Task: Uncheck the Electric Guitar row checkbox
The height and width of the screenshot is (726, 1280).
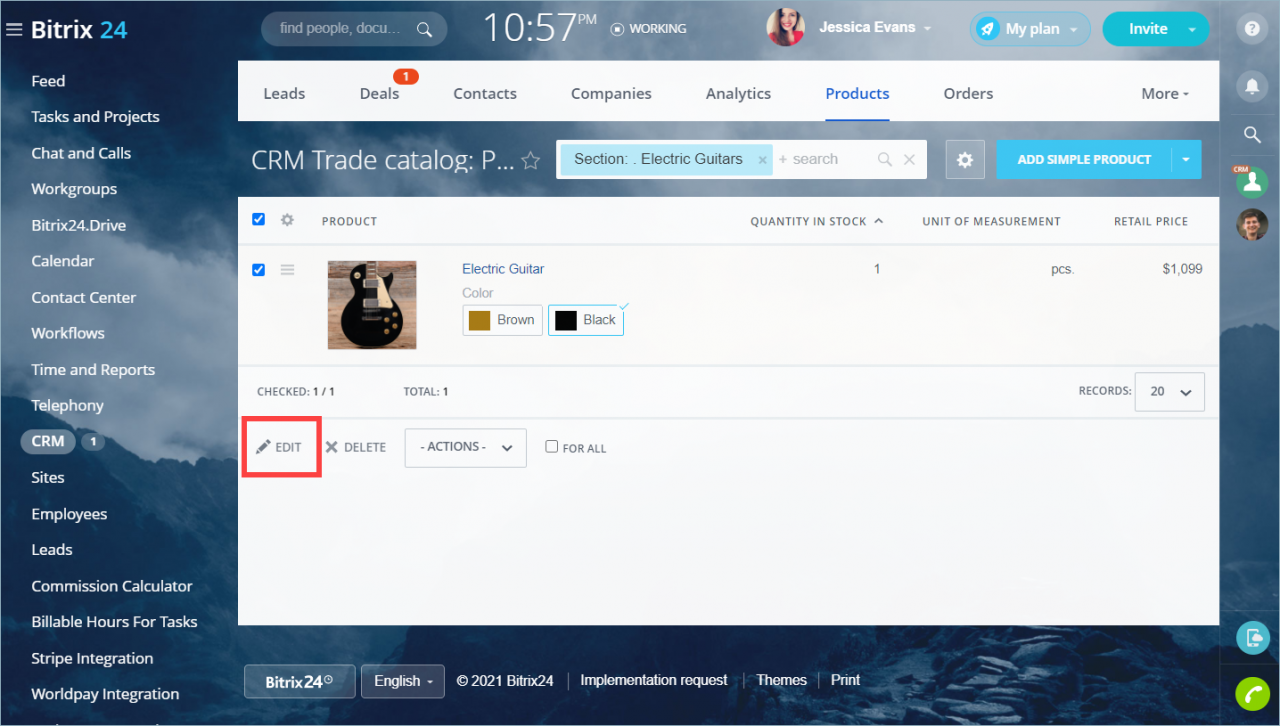Action: click(x=259, y=269)
